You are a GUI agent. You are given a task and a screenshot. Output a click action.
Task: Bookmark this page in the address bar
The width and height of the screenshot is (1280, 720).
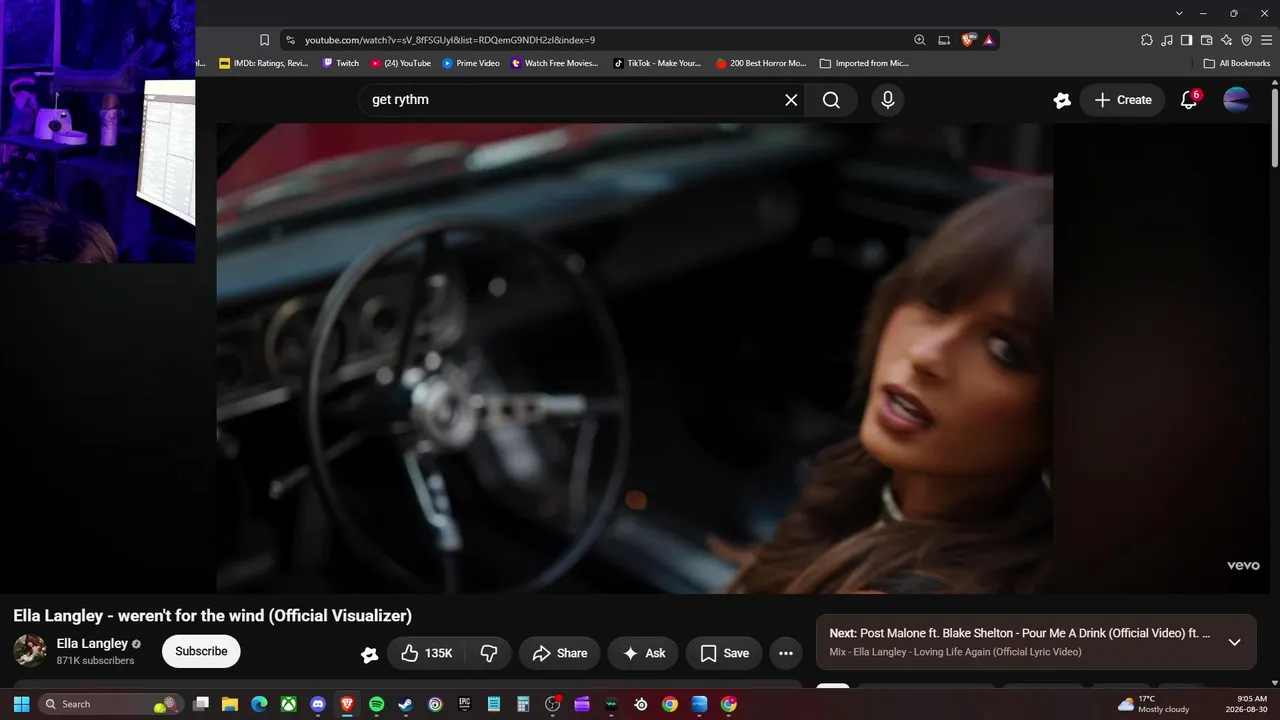[x=264, y=40]
